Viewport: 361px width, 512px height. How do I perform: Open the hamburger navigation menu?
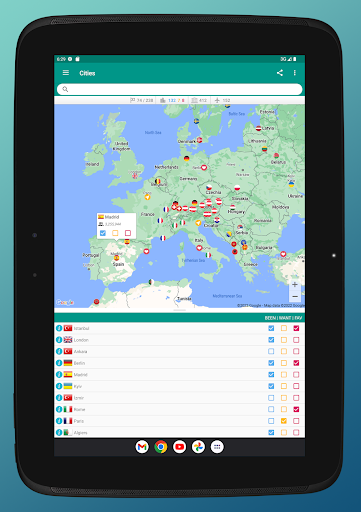point(66,73)
